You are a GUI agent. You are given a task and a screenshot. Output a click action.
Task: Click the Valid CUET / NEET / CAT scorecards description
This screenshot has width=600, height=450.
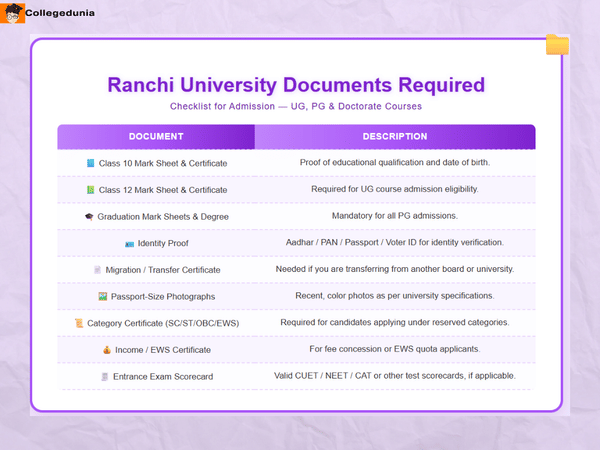click(x=395, y=376)
